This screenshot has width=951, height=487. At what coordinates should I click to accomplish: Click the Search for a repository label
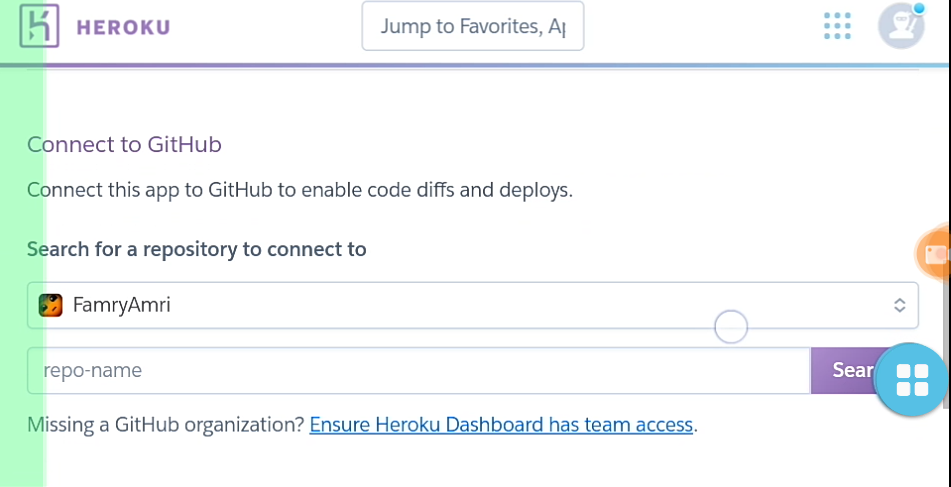197,249
